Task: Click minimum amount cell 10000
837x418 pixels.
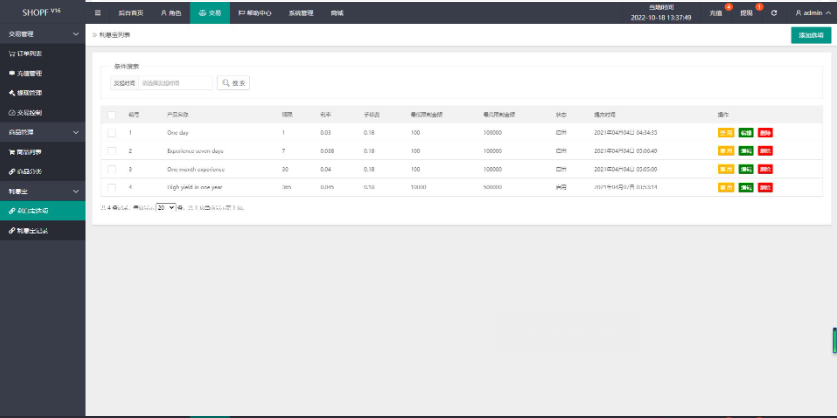Action: pyautogui.click(x=418, y=187)
